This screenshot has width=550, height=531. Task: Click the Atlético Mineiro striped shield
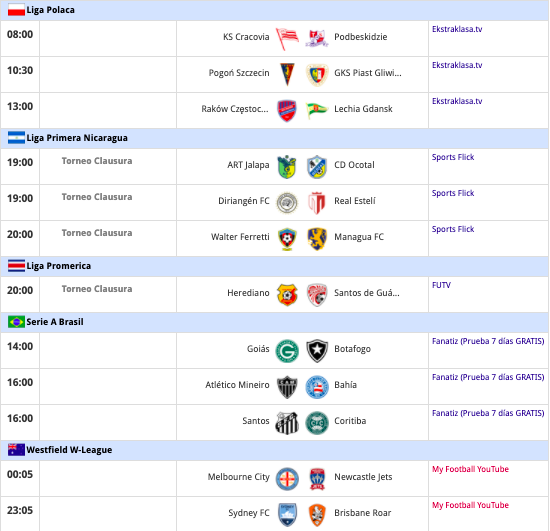287,387
